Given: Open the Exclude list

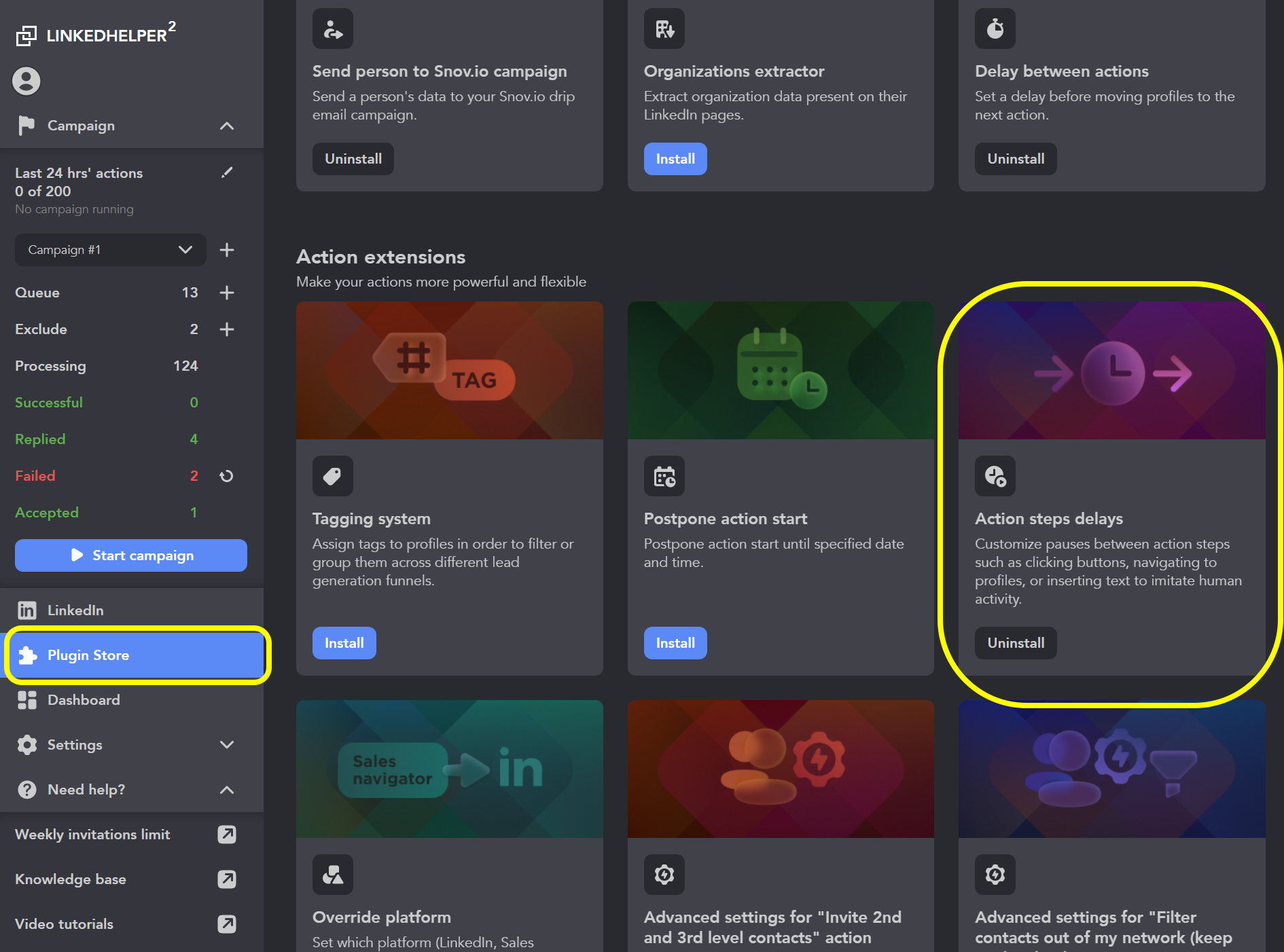Looking at the screenshot, I should (106, 329).
